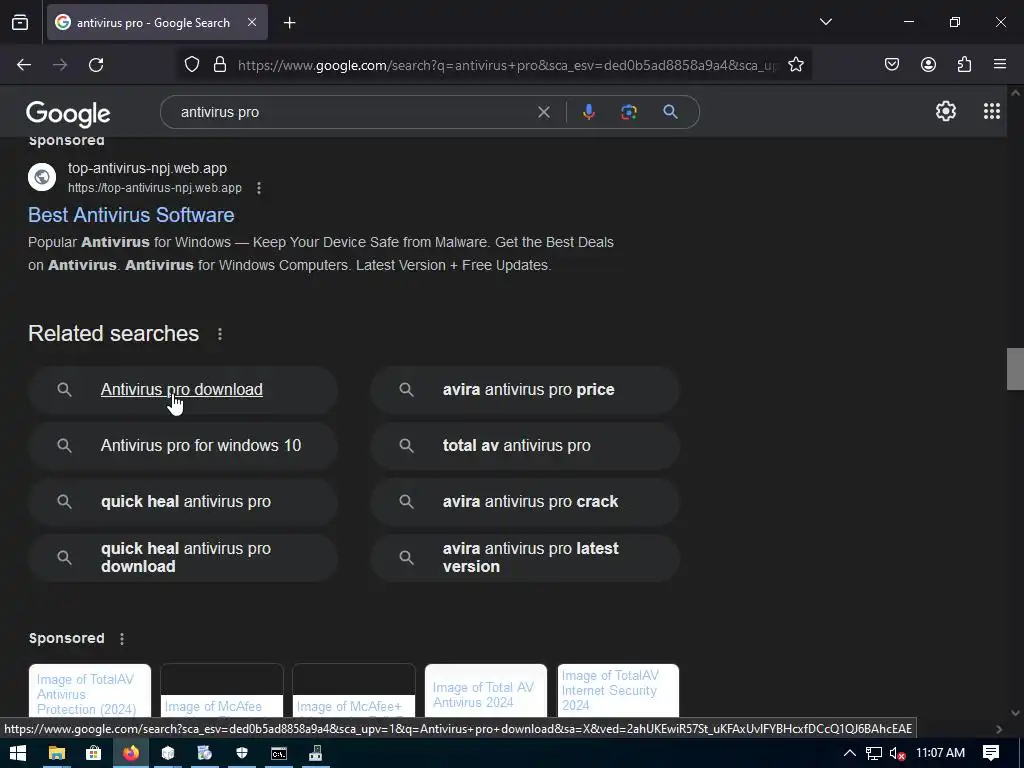
Task: Focus the Google search box
Action: pos(353,112)
